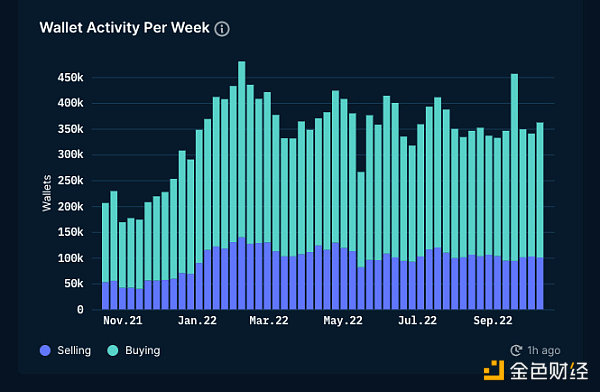Screen dimensions: 600x392
Task: Select the tall spike bar after Sep.22
Action: (514, 191)
